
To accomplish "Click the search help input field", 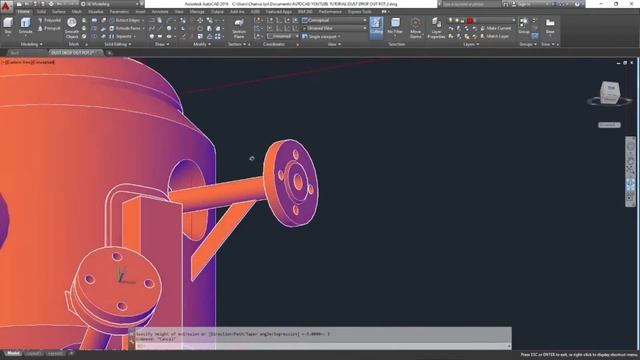I will point(471,4).
